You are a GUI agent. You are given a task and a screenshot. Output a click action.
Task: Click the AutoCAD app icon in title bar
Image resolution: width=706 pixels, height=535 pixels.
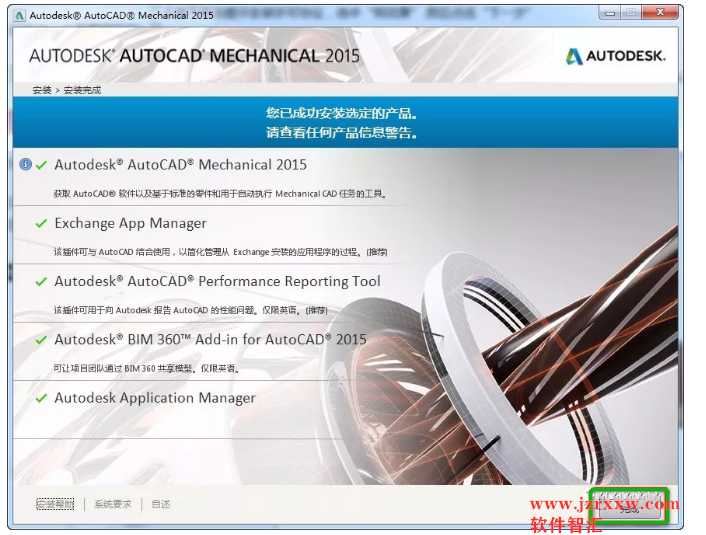[x=19, y=16]
